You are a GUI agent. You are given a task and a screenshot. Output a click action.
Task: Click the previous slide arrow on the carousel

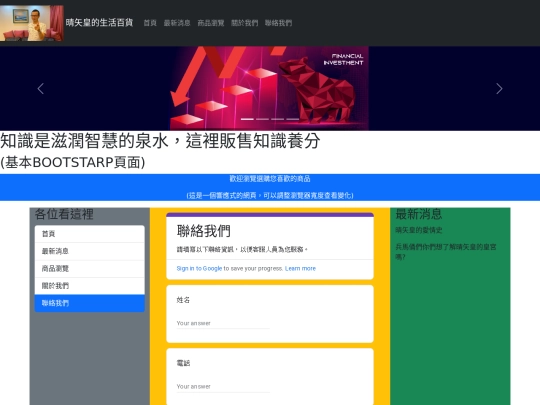(x=41, y=89)
